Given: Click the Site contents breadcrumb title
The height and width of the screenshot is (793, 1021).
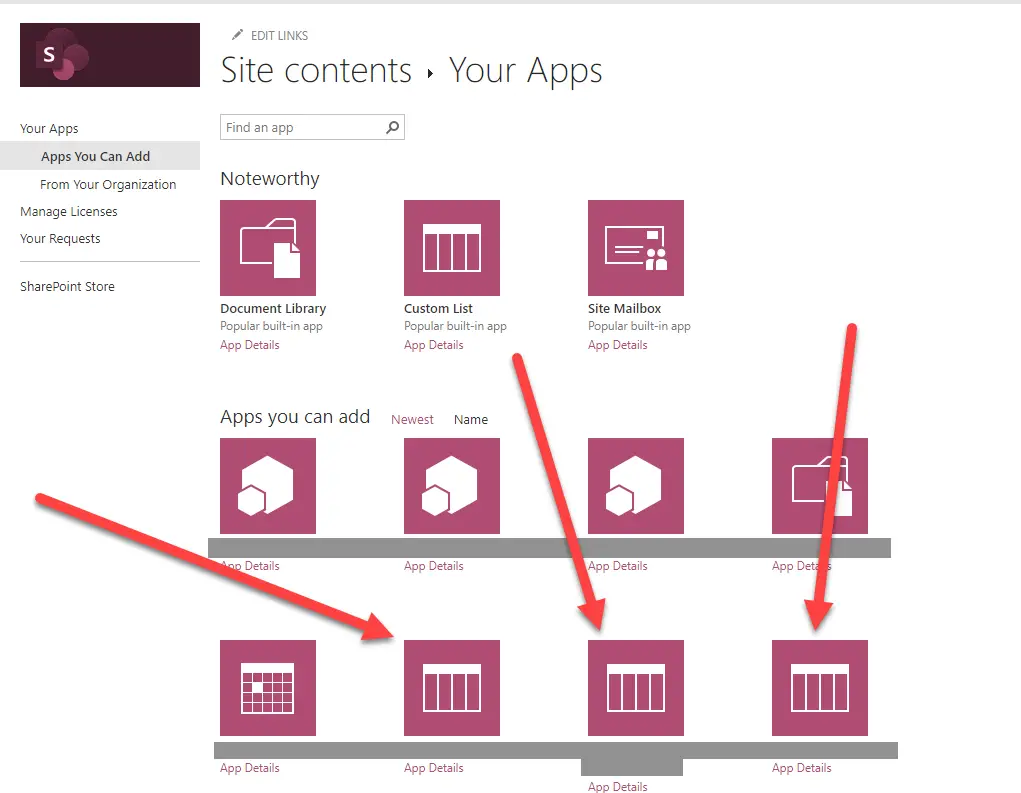Looking at the screenshot, I should (x=316, y=71).
